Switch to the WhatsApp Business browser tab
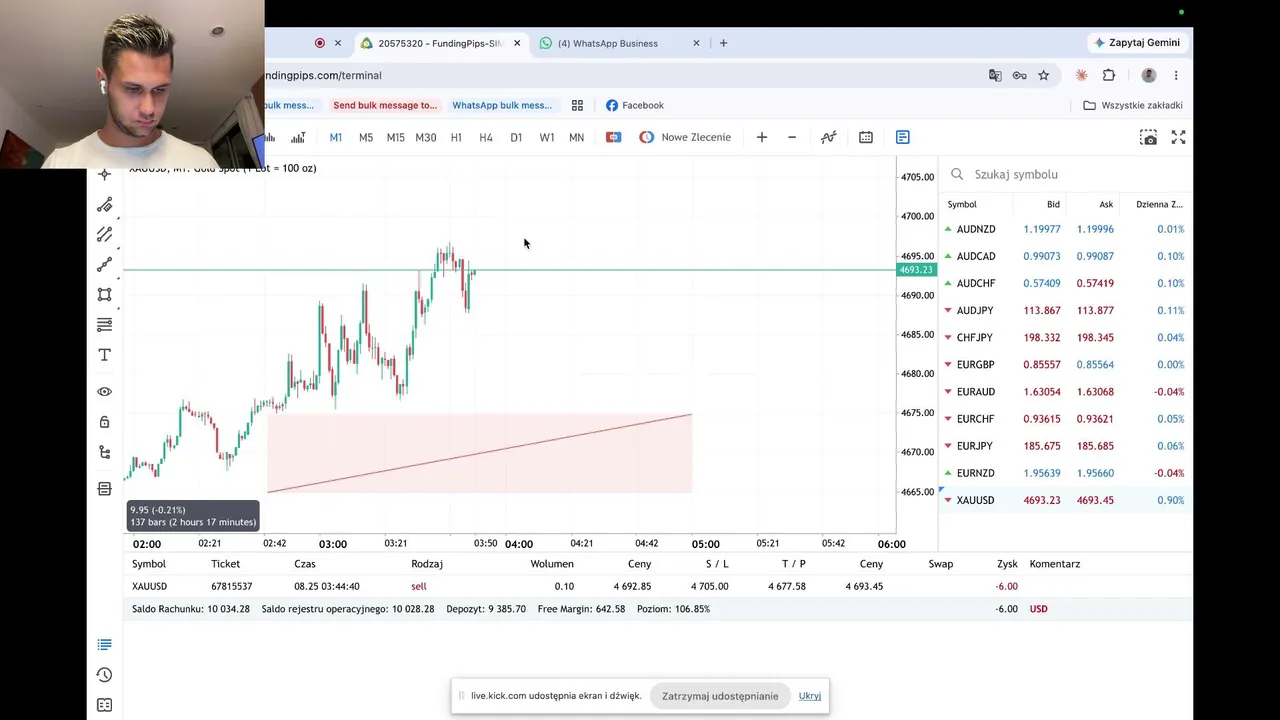Viewport: 1280px width, 720px height. (620, 43)
